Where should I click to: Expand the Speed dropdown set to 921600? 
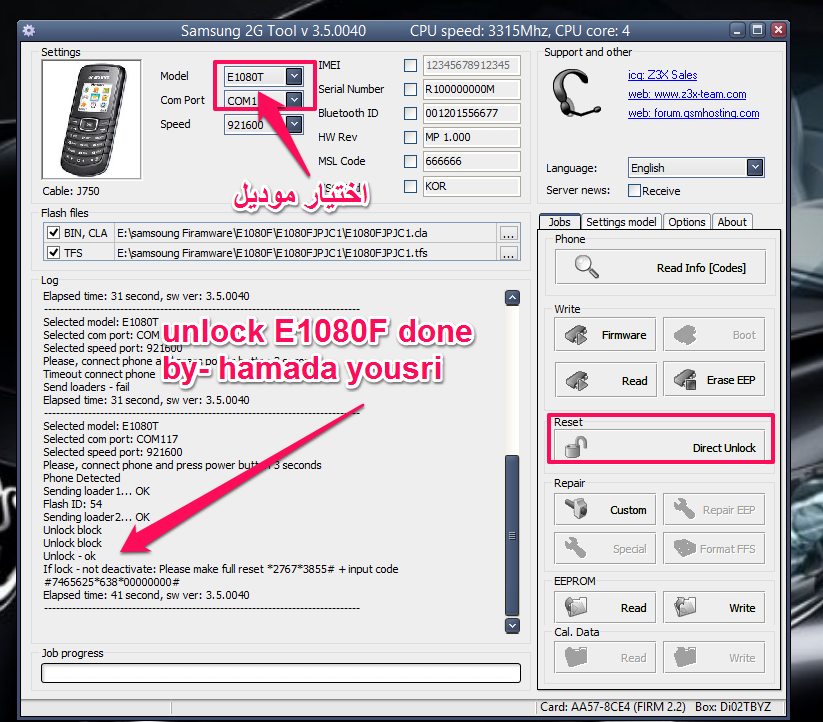click(293, 124)
